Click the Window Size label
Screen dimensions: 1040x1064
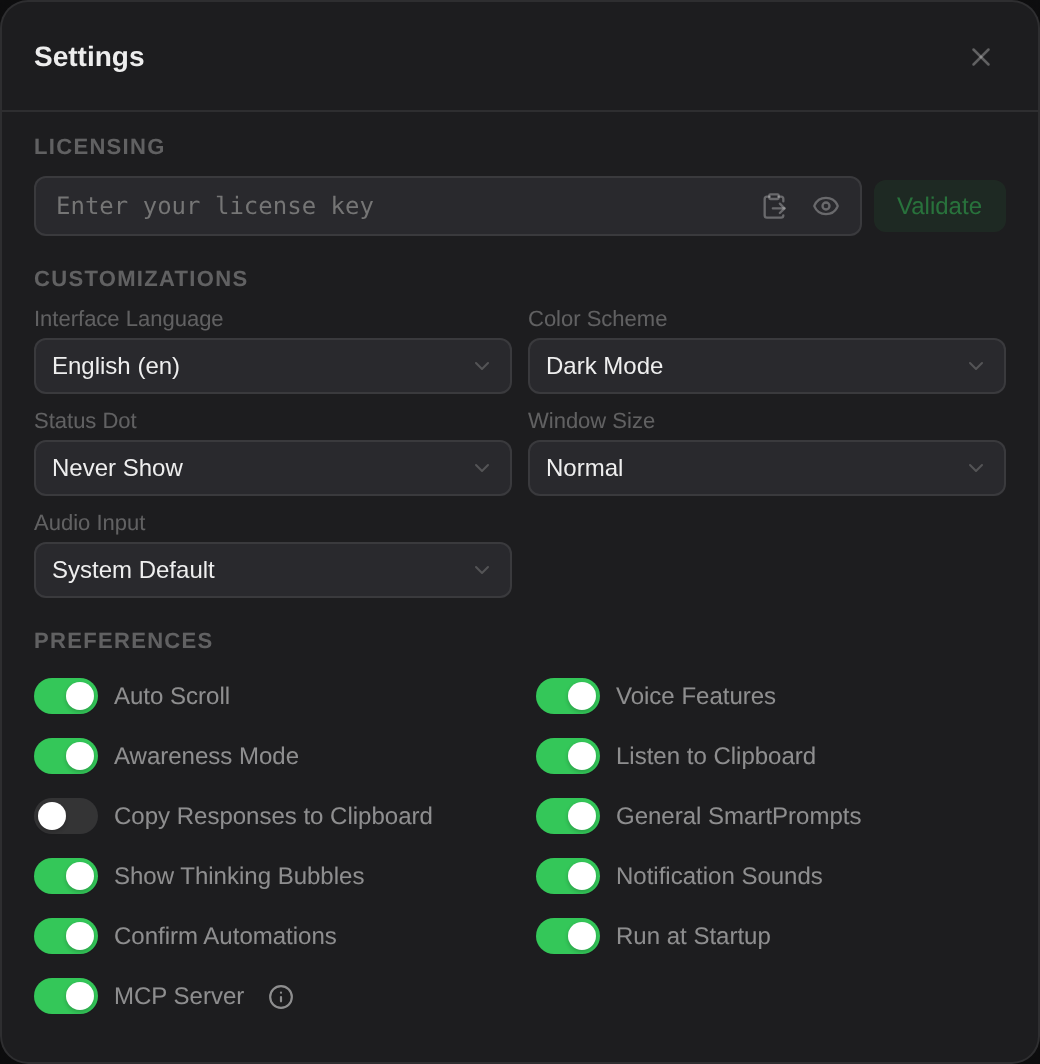pyautogui.click(x=592, y=421)
